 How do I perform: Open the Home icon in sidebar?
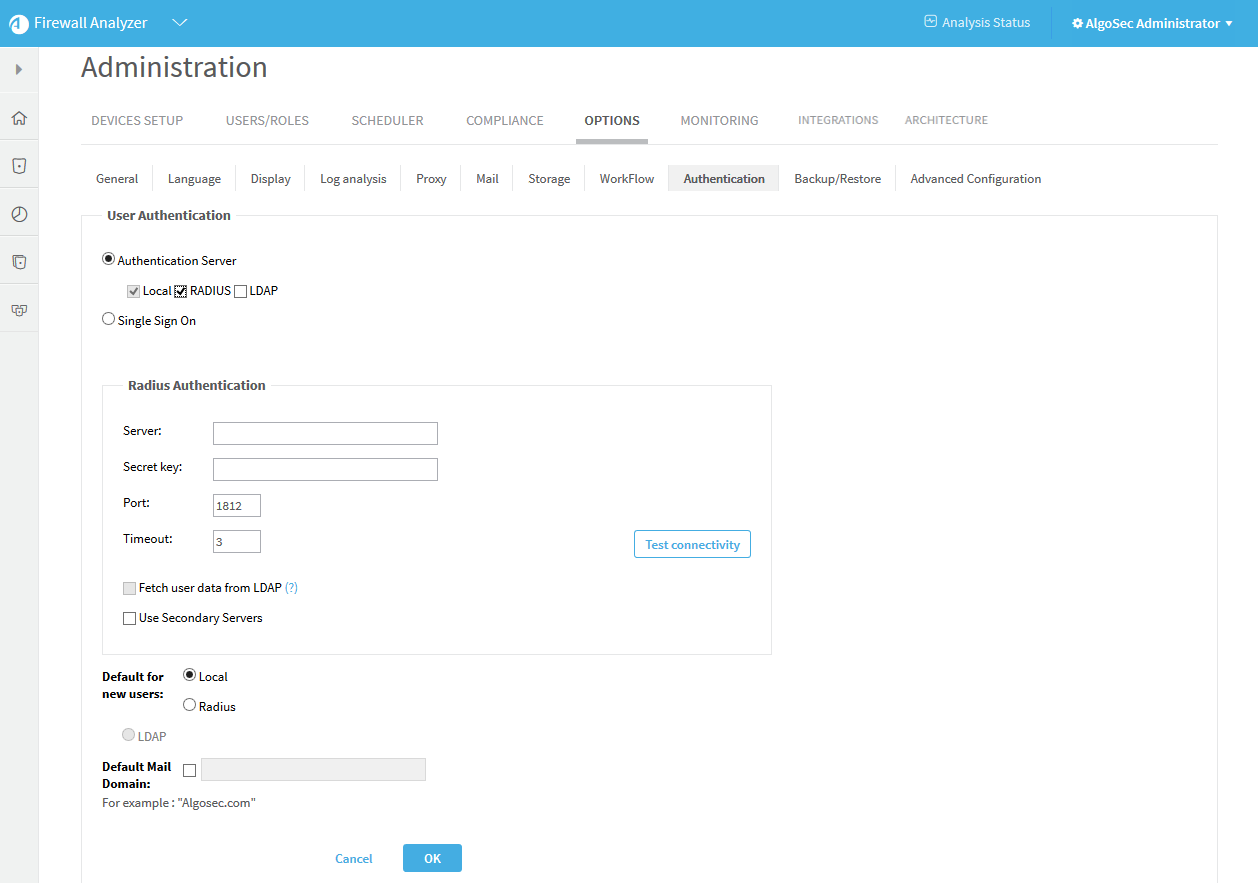coord(19,118)
